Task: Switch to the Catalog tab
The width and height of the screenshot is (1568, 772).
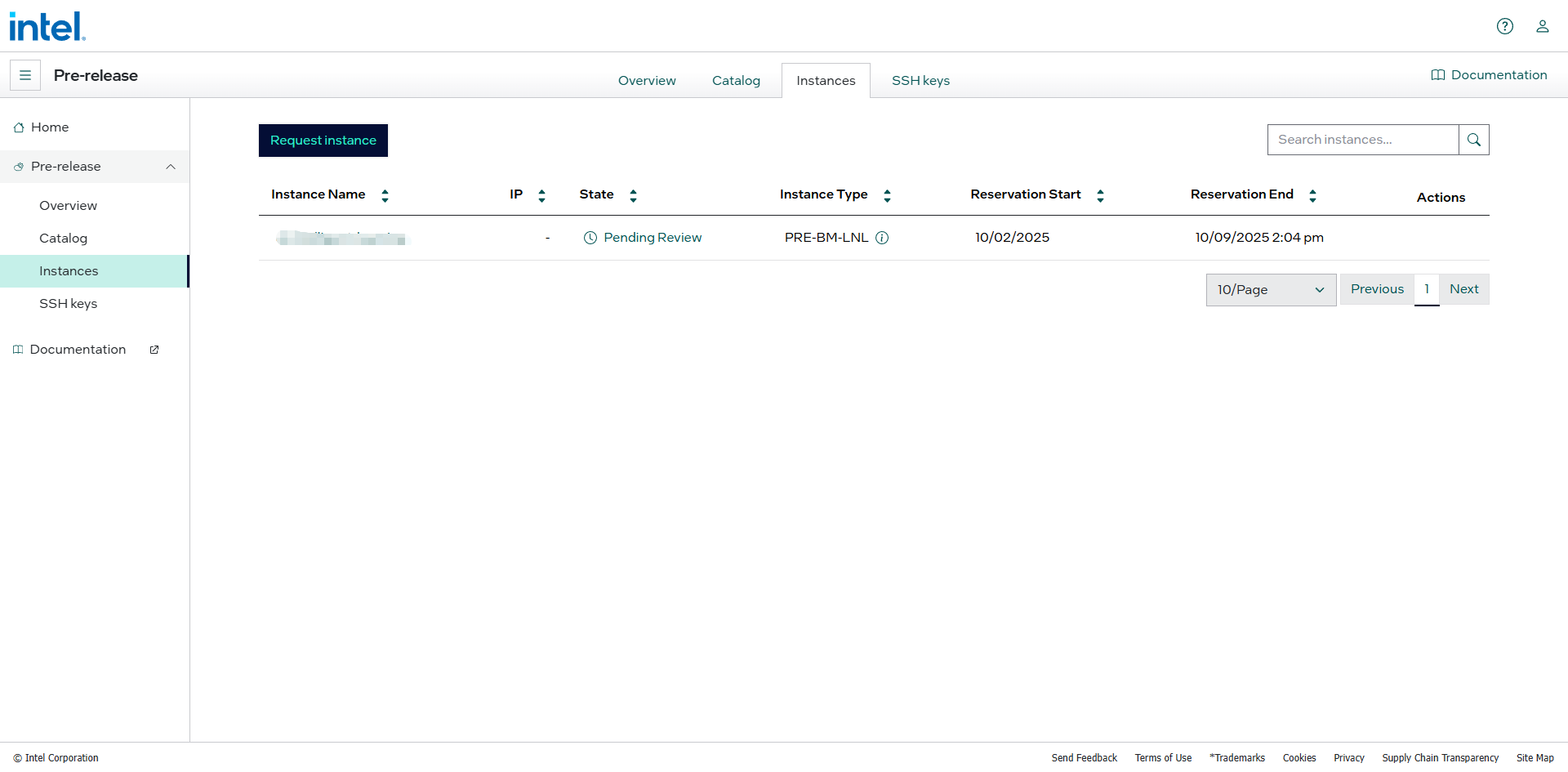Action: coord(736,81)
